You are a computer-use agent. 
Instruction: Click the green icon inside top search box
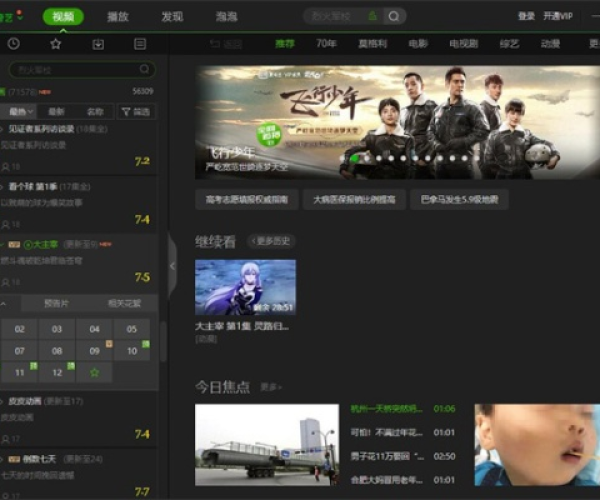coord(372,16)
